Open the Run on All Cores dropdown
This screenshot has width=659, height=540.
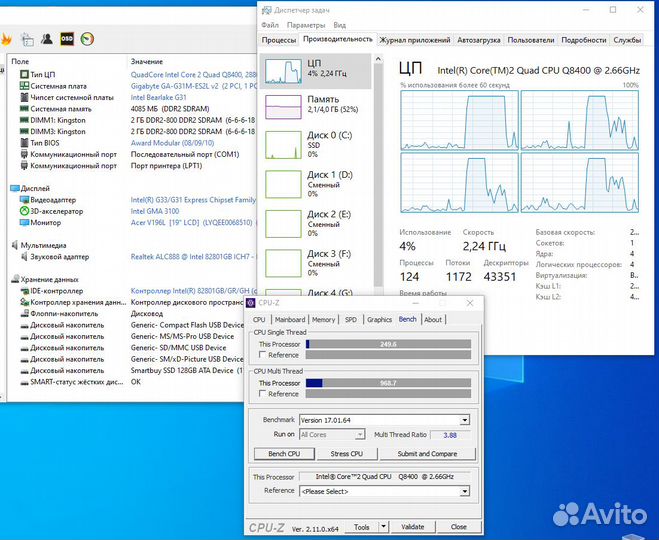coord(360,435)
